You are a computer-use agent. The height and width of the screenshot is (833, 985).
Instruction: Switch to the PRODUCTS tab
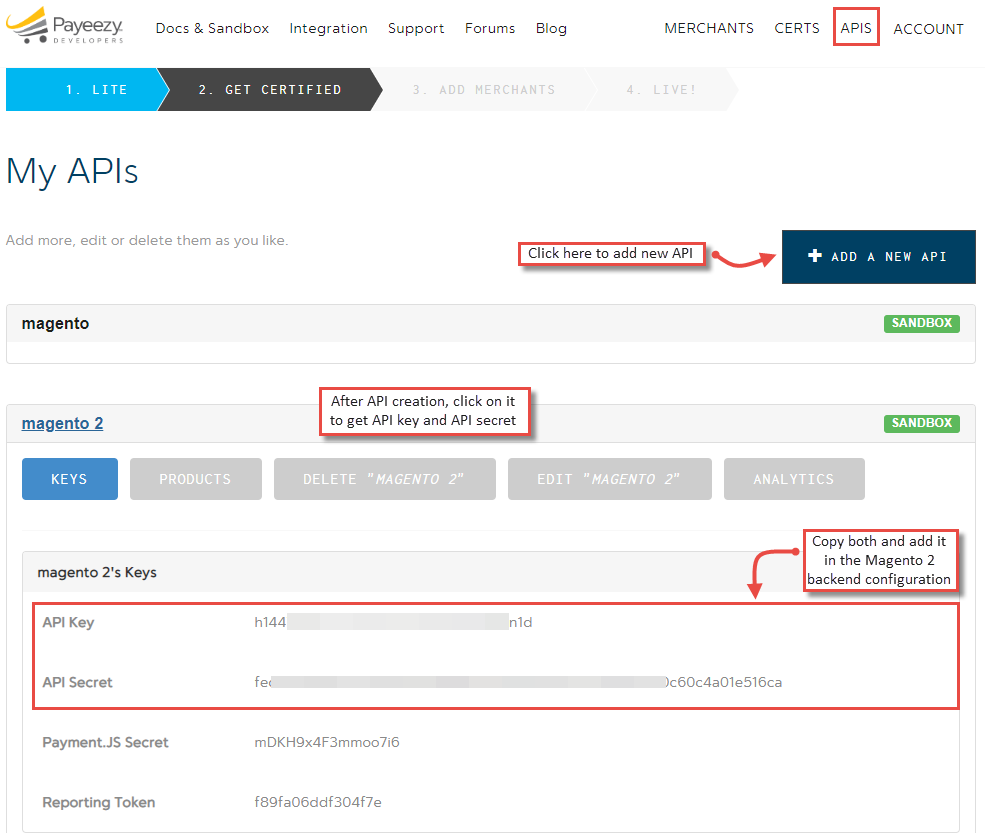pyautogui.click(x=196, y=479)
